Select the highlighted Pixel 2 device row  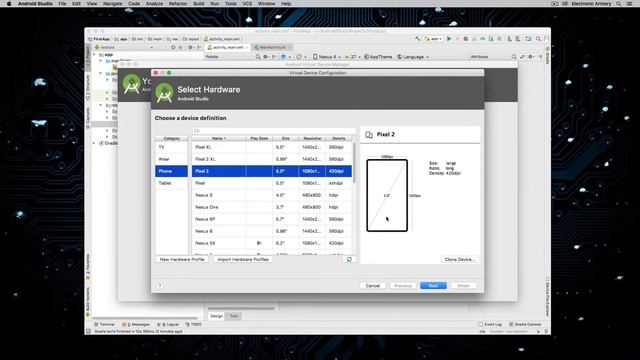point(272,171)
